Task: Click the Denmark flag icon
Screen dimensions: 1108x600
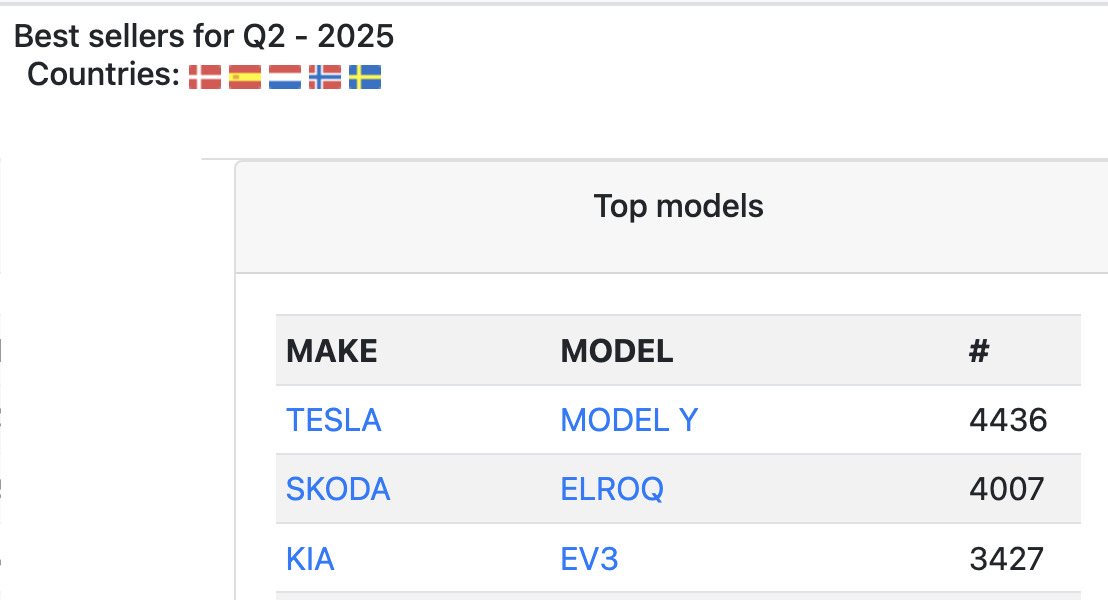Action: click(205, 77)
